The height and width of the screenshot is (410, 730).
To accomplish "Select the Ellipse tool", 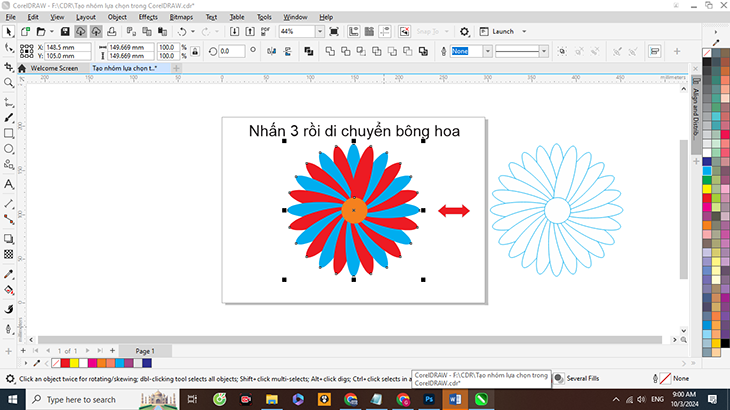I will [8, 149].
